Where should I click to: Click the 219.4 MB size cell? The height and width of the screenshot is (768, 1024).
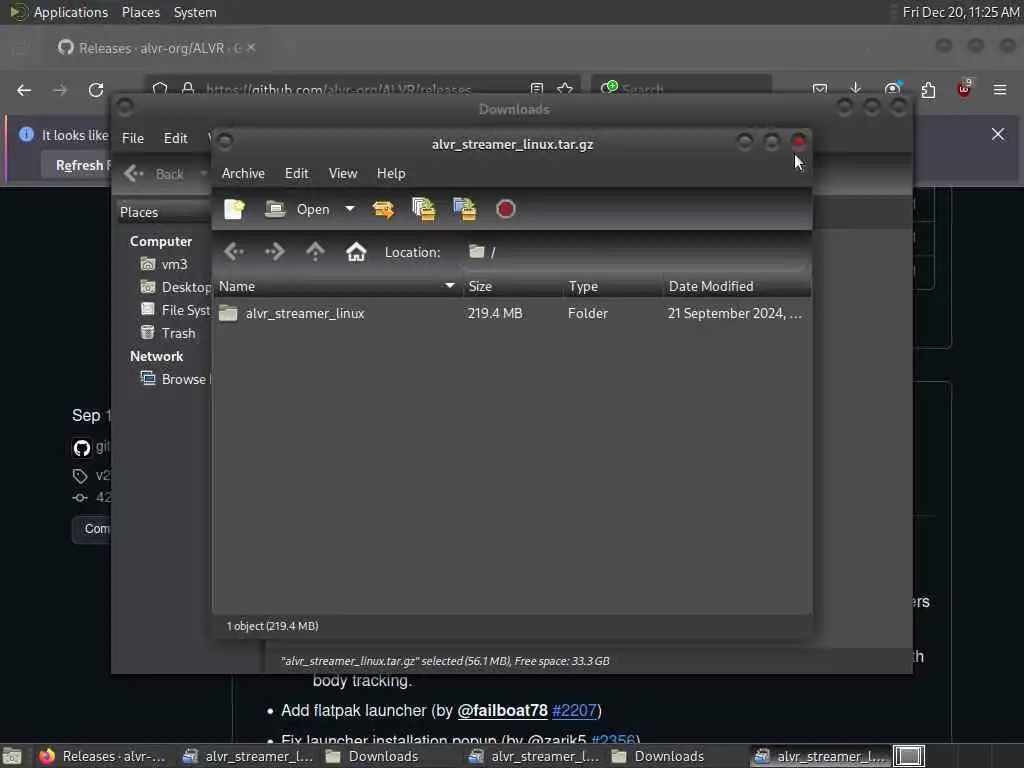(494, 313)
